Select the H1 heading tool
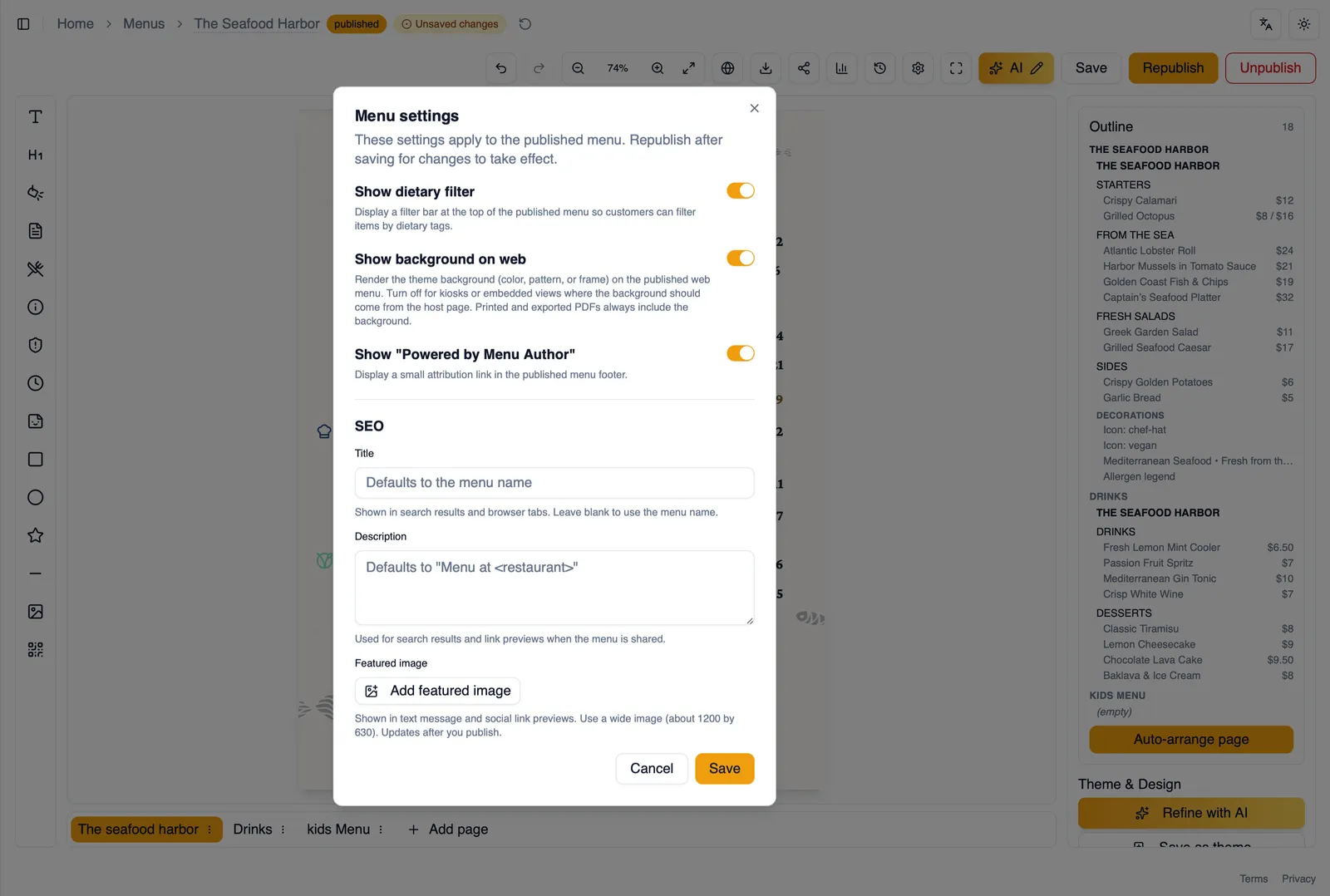 (35, 155)
